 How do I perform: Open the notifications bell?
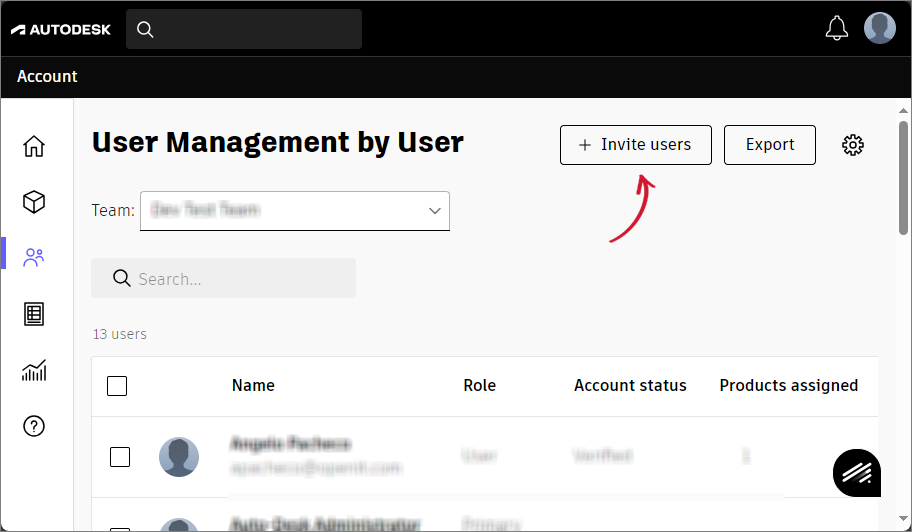click(836, 28)
